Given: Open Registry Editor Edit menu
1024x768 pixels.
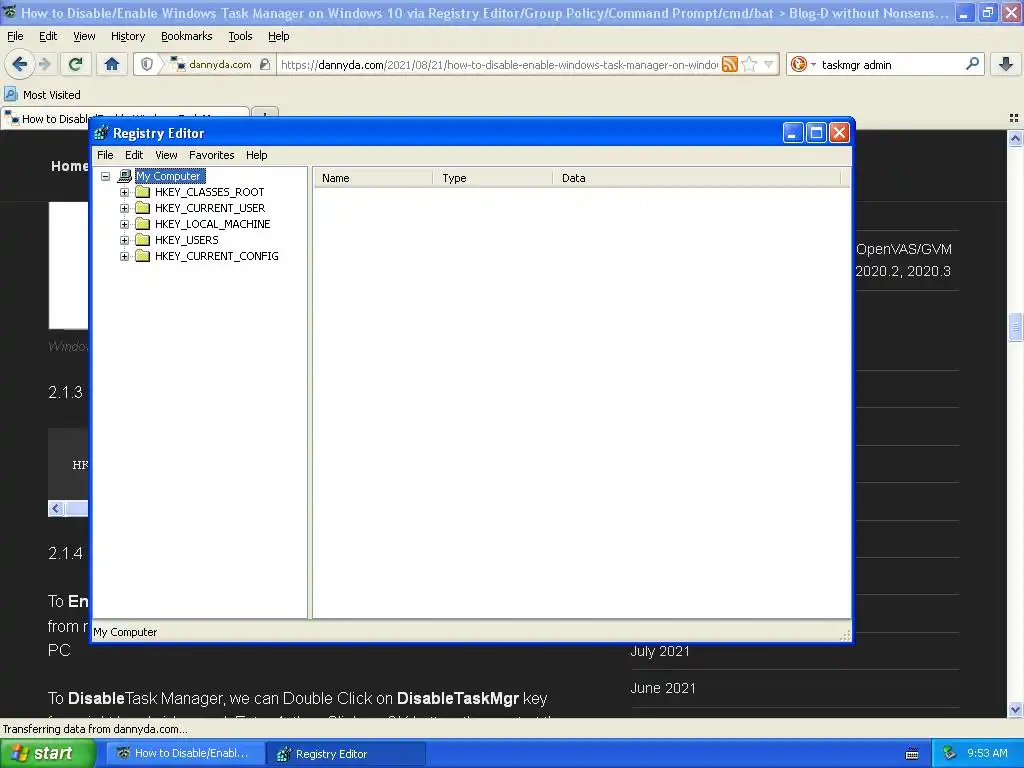Looking at the screenshot, I should pos(134,155).
